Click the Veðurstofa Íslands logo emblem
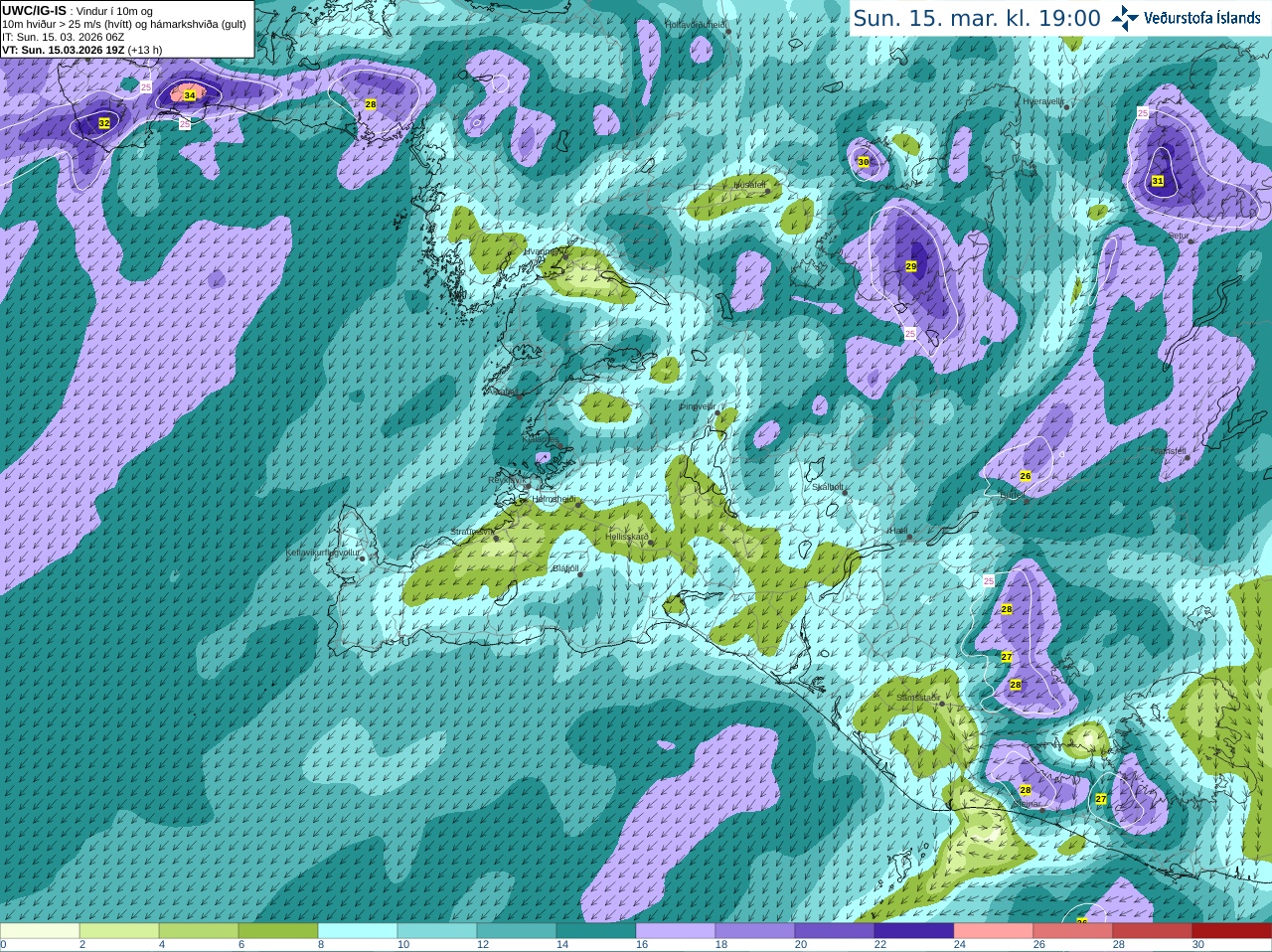Viewport: 1272px width, 952px height. coord(1124,17)
